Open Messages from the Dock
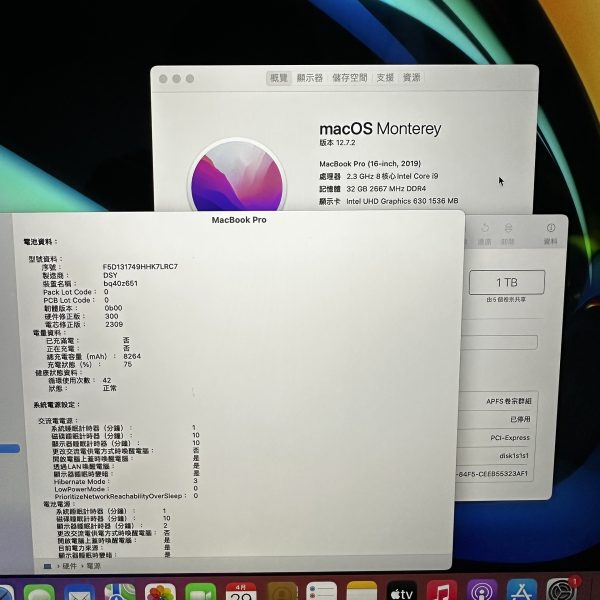 coord(39,592)
